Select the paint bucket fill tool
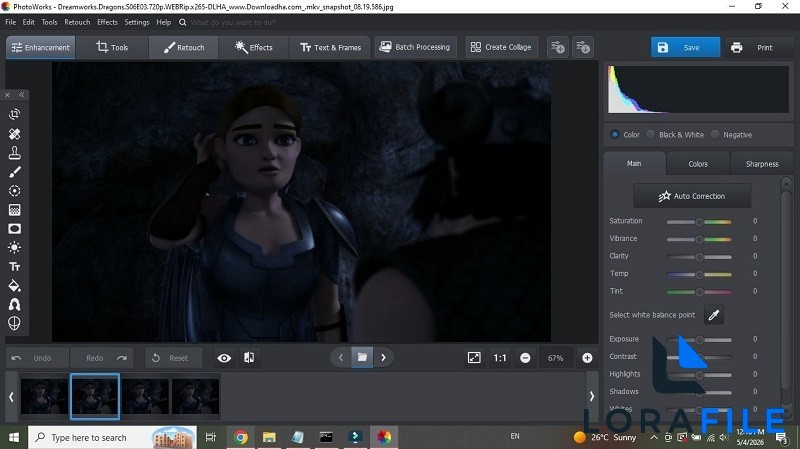The height and width of the screenshot is (449, 800). [x=14, y=286]
